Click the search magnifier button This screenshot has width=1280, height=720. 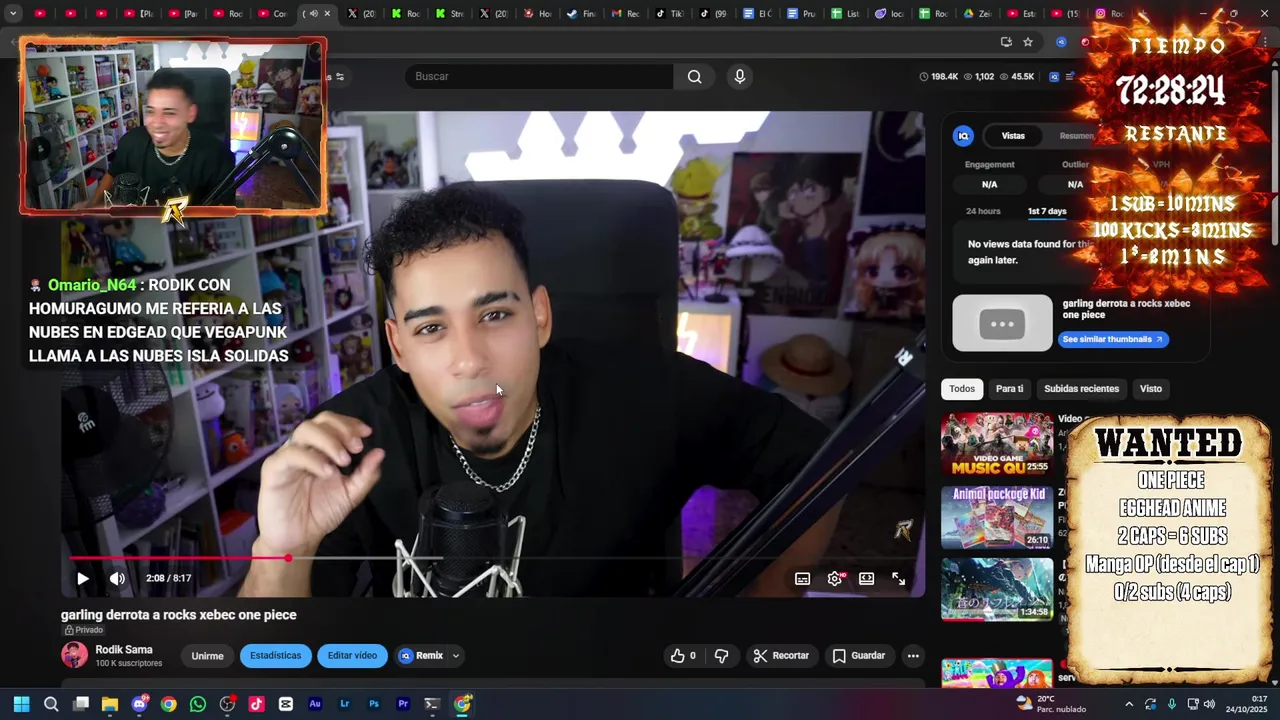pyautogui.click(x=694, y=77)
